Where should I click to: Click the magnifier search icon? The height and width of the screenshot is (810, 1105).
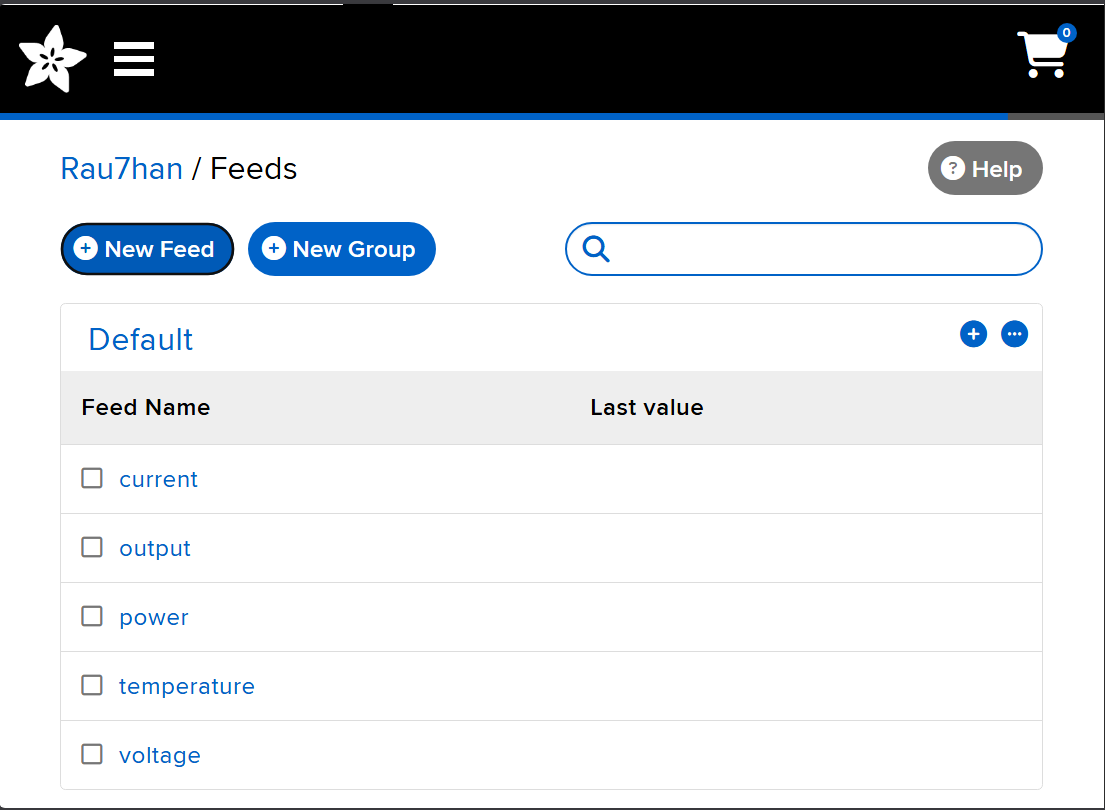pos(595,249)
